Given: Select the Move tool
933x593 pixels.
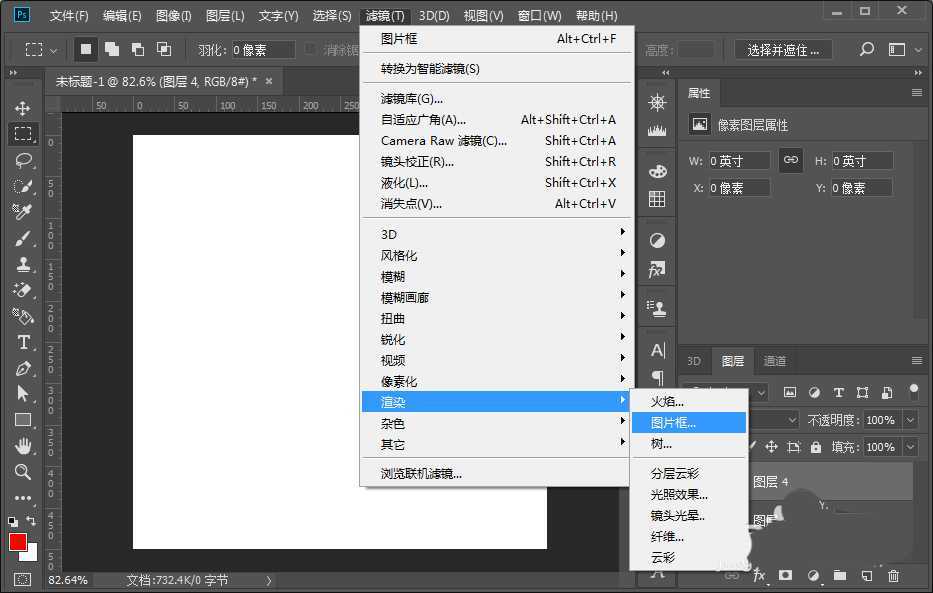Looking at the screenshot, I should pyautogui.click(x=25, y=108).
